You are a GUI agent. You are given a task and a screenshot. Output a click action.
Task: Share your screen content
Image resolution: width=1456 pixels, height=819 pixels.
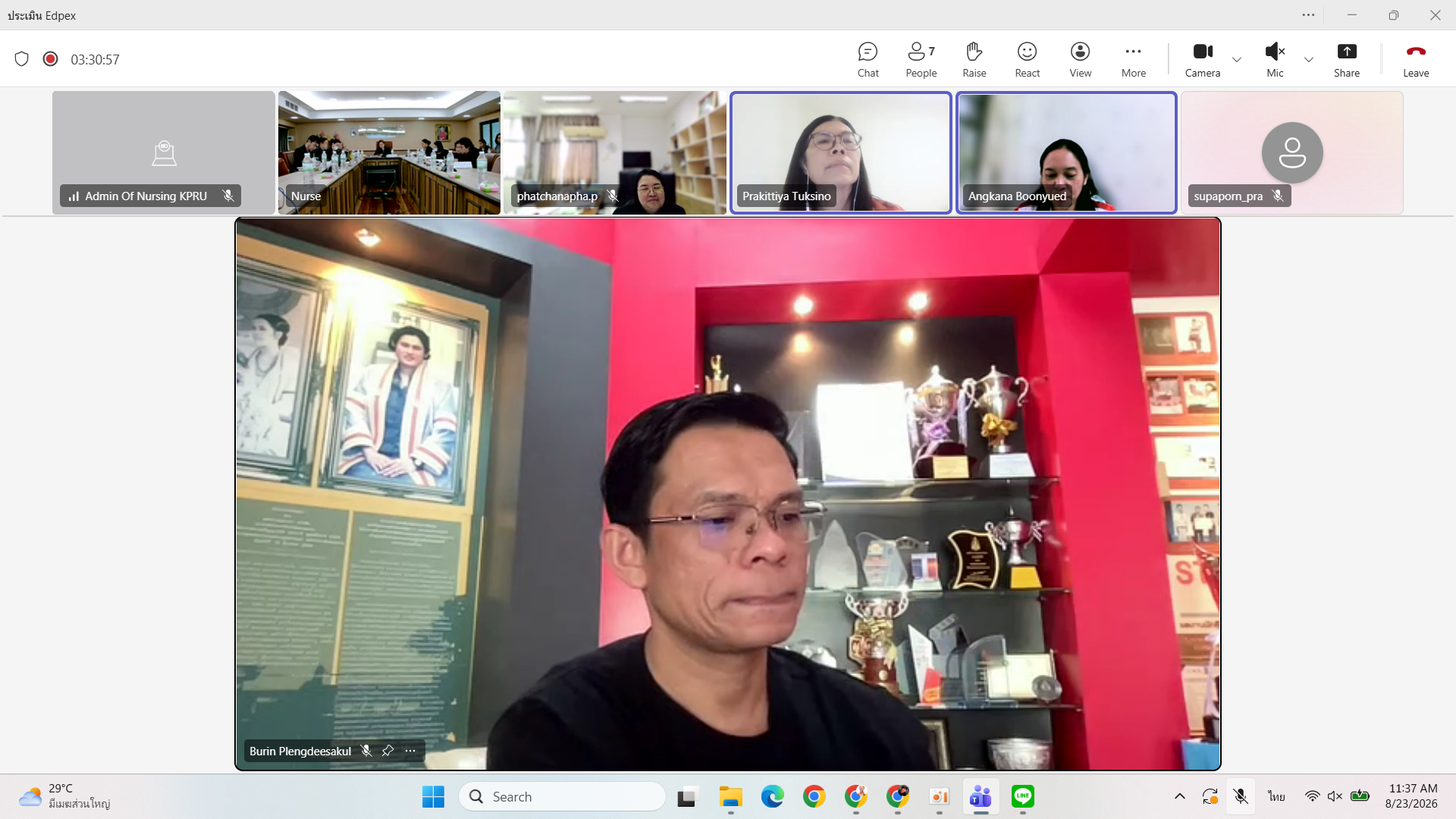click(x=1347, y=60)
